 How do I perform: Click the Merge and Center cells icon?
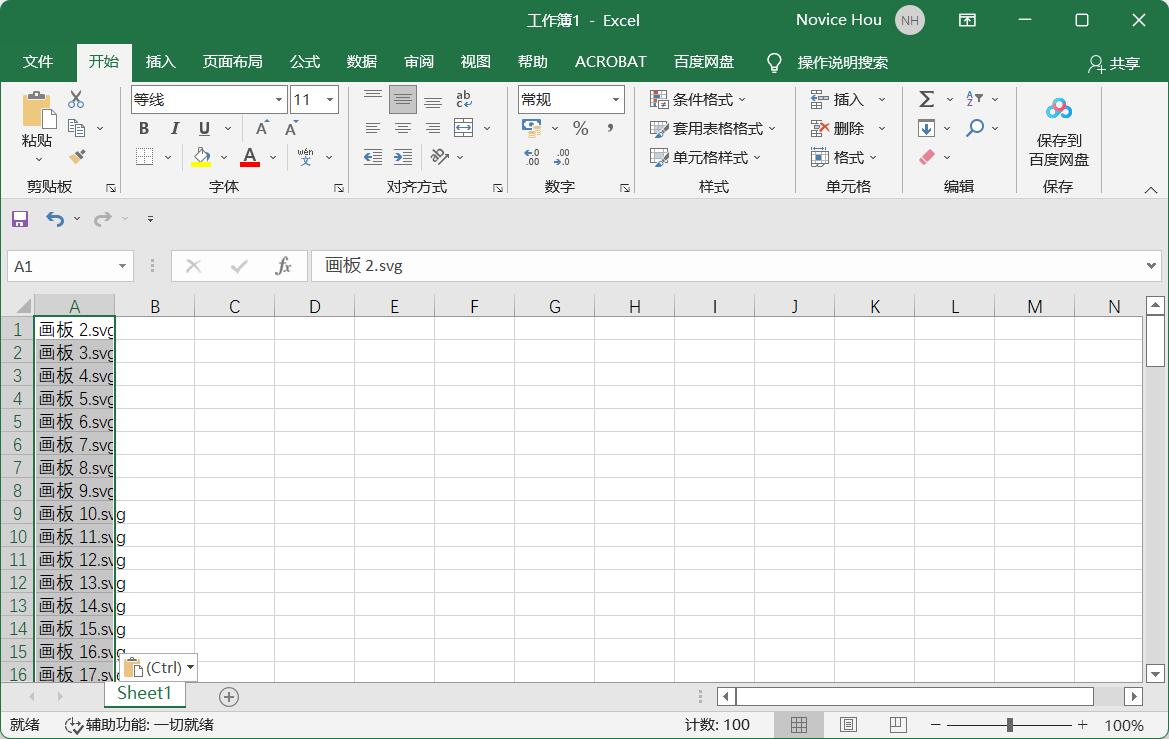(x=463, y=128)
